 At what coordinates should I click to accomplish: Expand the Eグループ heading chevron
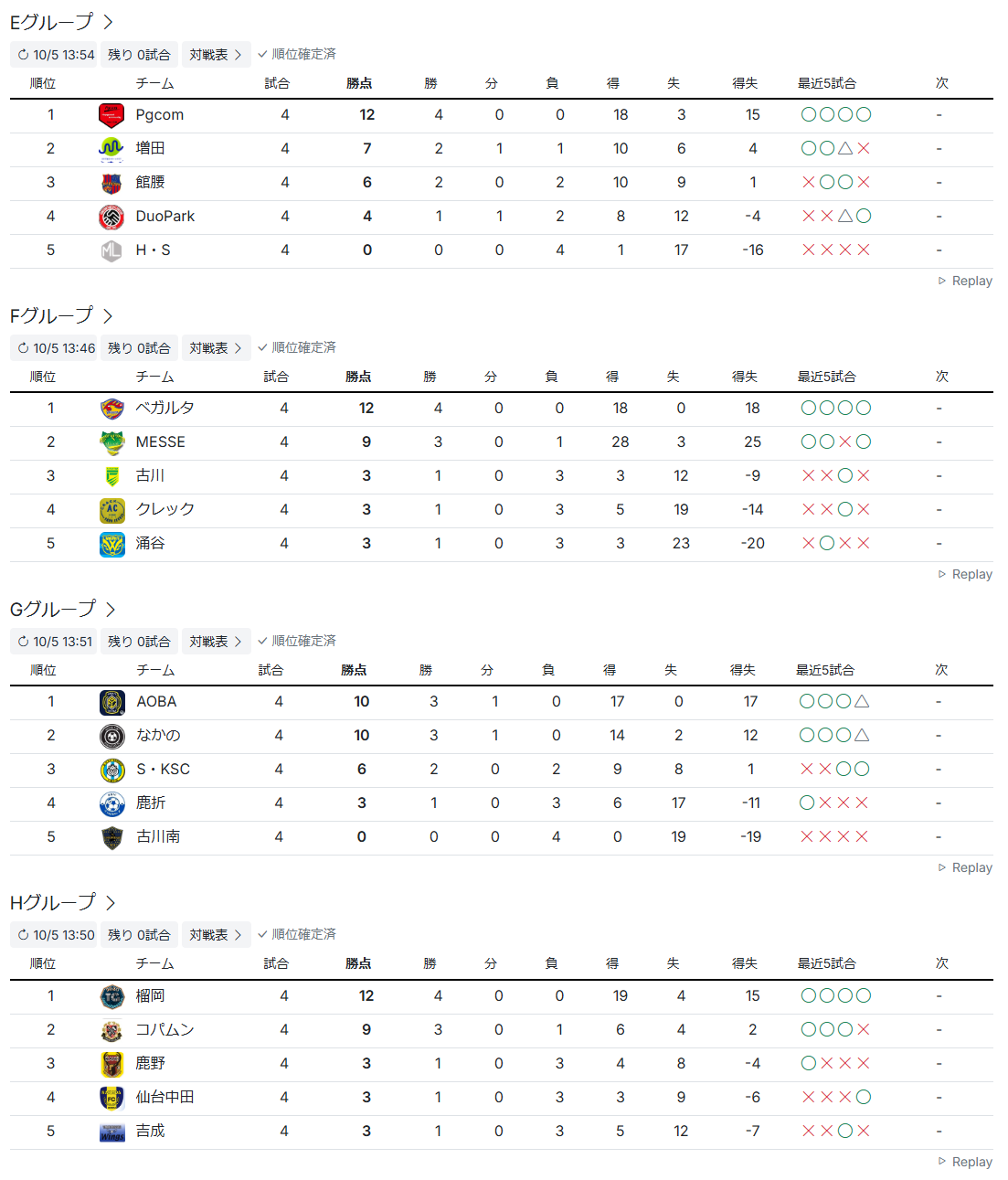[108, 22]
